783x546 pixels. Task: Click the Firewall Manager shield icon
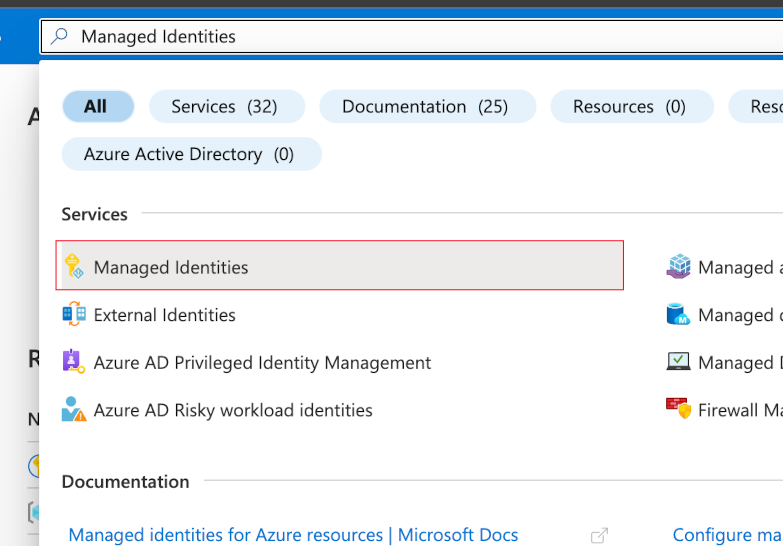[679, 409]
